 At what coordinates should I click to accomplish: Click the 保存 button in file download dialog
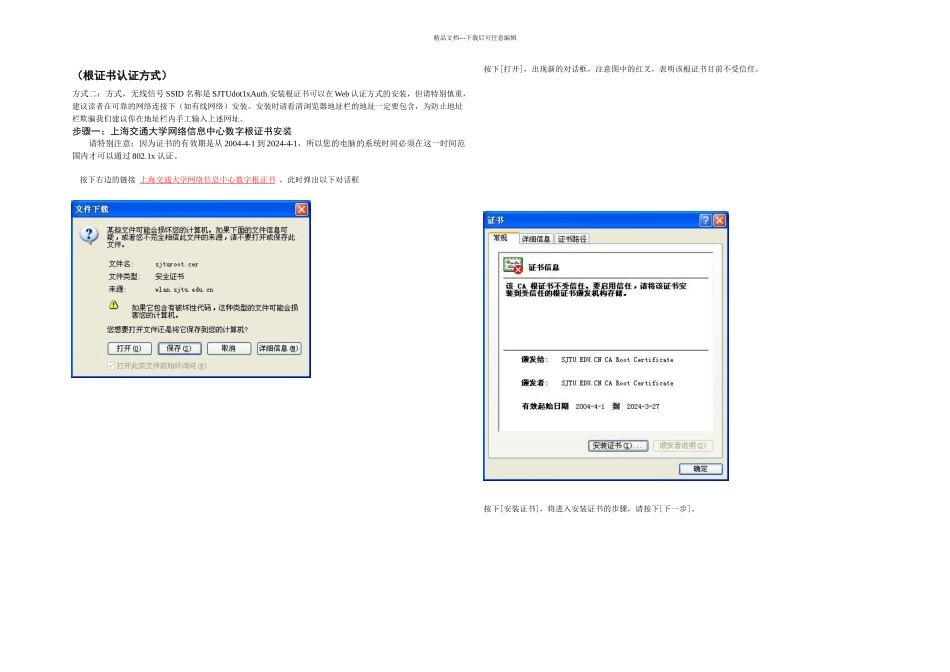[x=179, y=348]
